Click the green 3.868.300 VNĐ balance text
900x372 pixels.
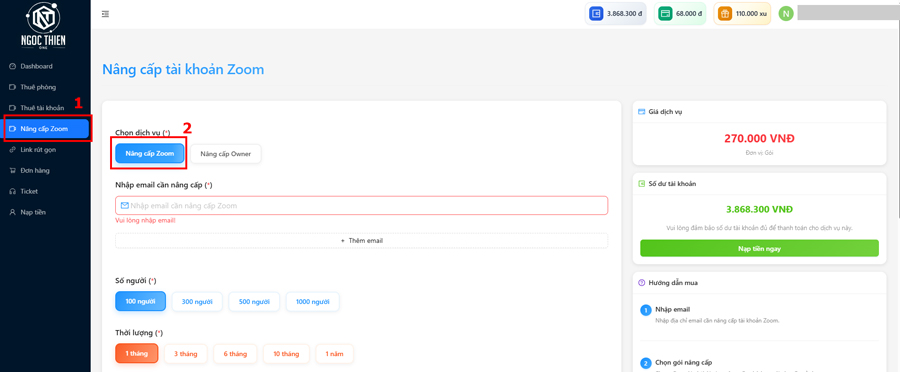[759, 210]
